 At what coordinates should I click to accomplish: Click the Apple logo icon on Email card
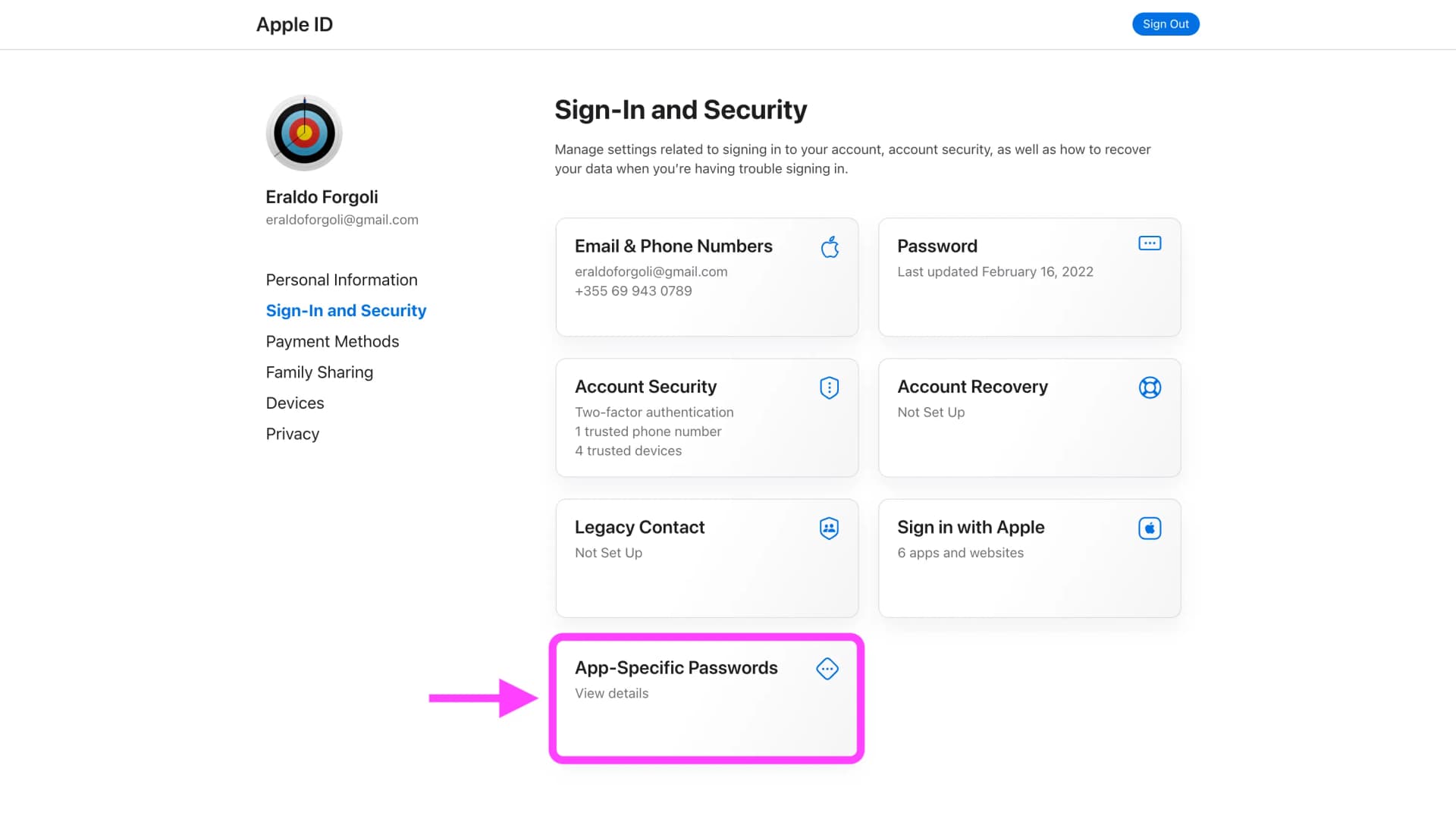830,247
